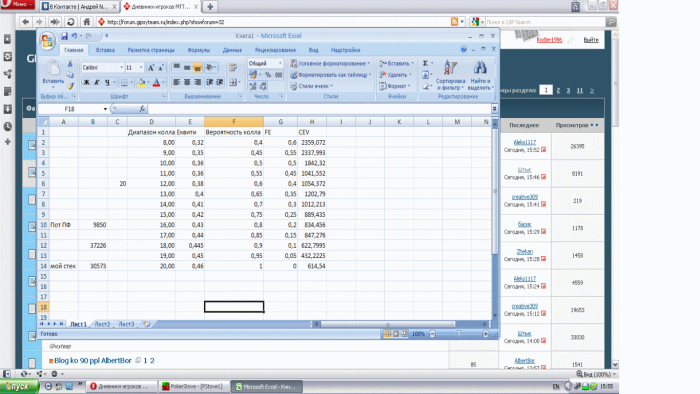
Task: Open the Формулы ribbon tab
Action: (x=199, y=50)
